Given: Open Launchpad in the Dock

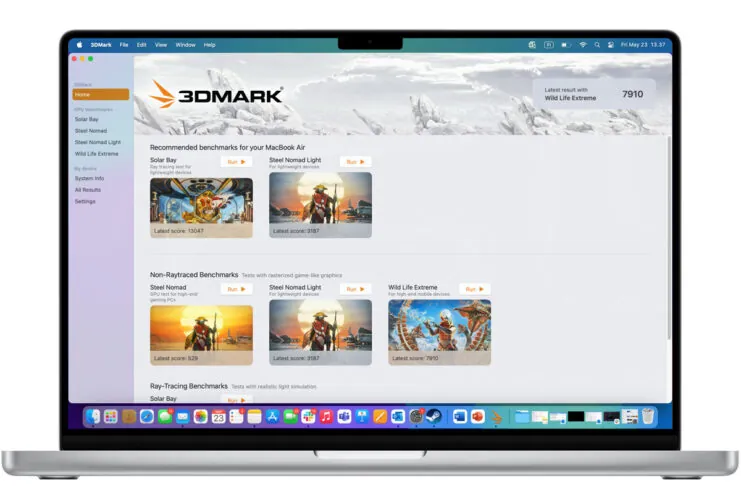Looking at the screenshot, I should point(111,417).
